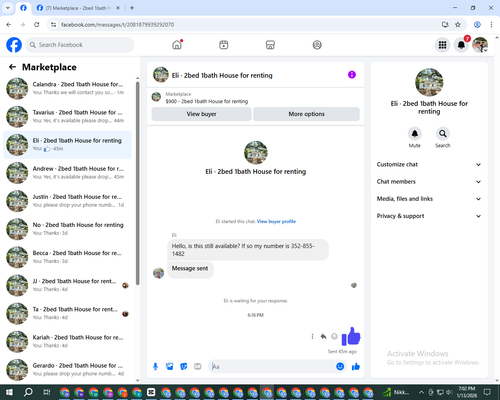500x400 pixels.
Task: Click $900 listing title under Marketplace
Action: 207,101
